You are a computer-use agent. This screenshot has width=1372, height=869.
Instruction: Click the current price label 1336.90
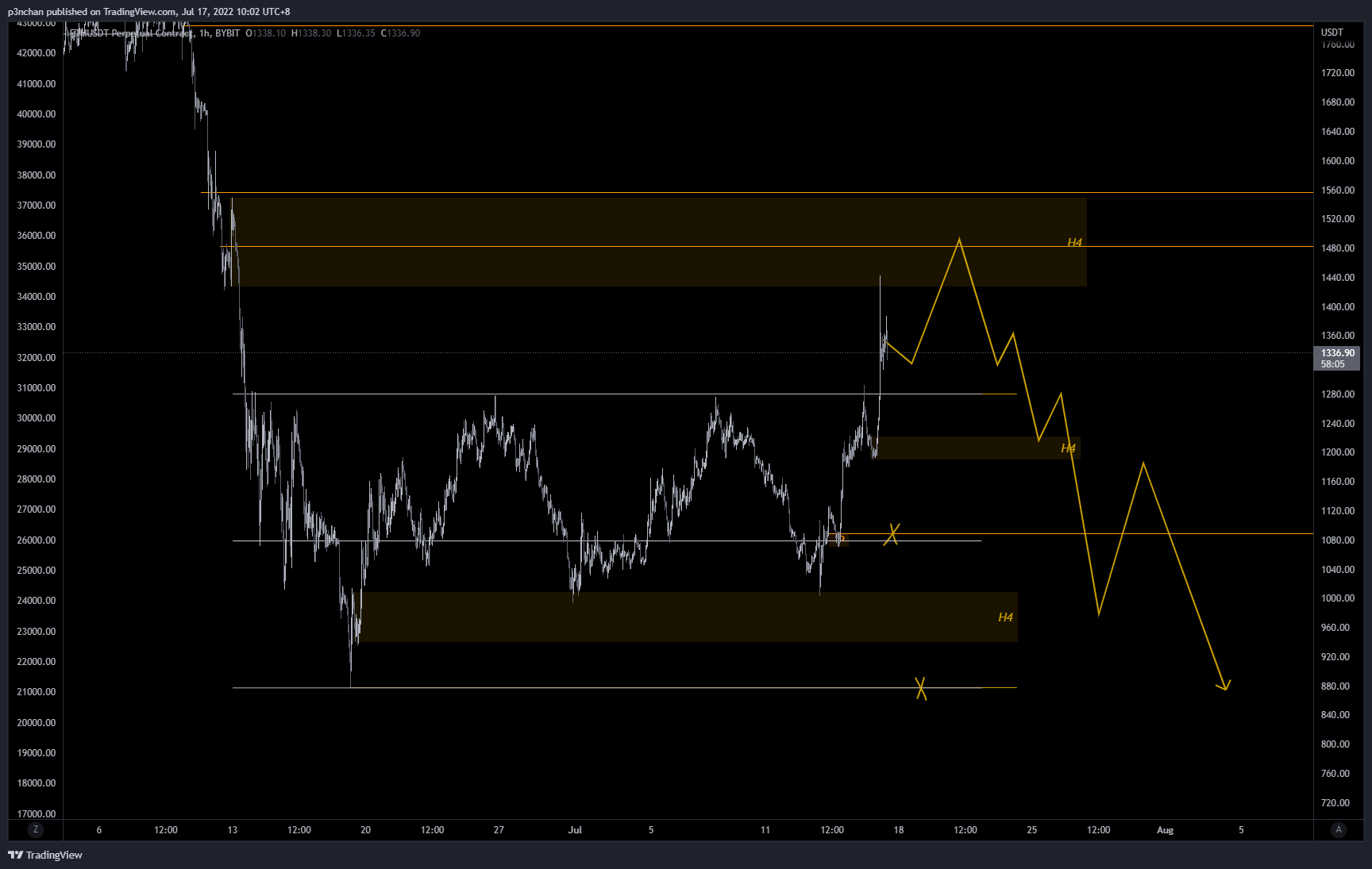(1338, 353)
